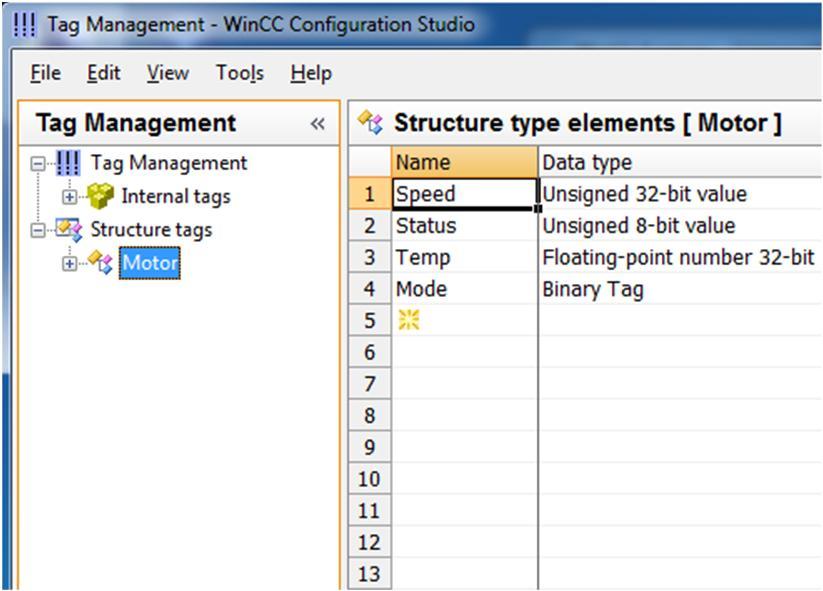Image resolution: width=823 pixels, height=591 pixels.
Task: Select row header 4
Action: pos(370,289)
